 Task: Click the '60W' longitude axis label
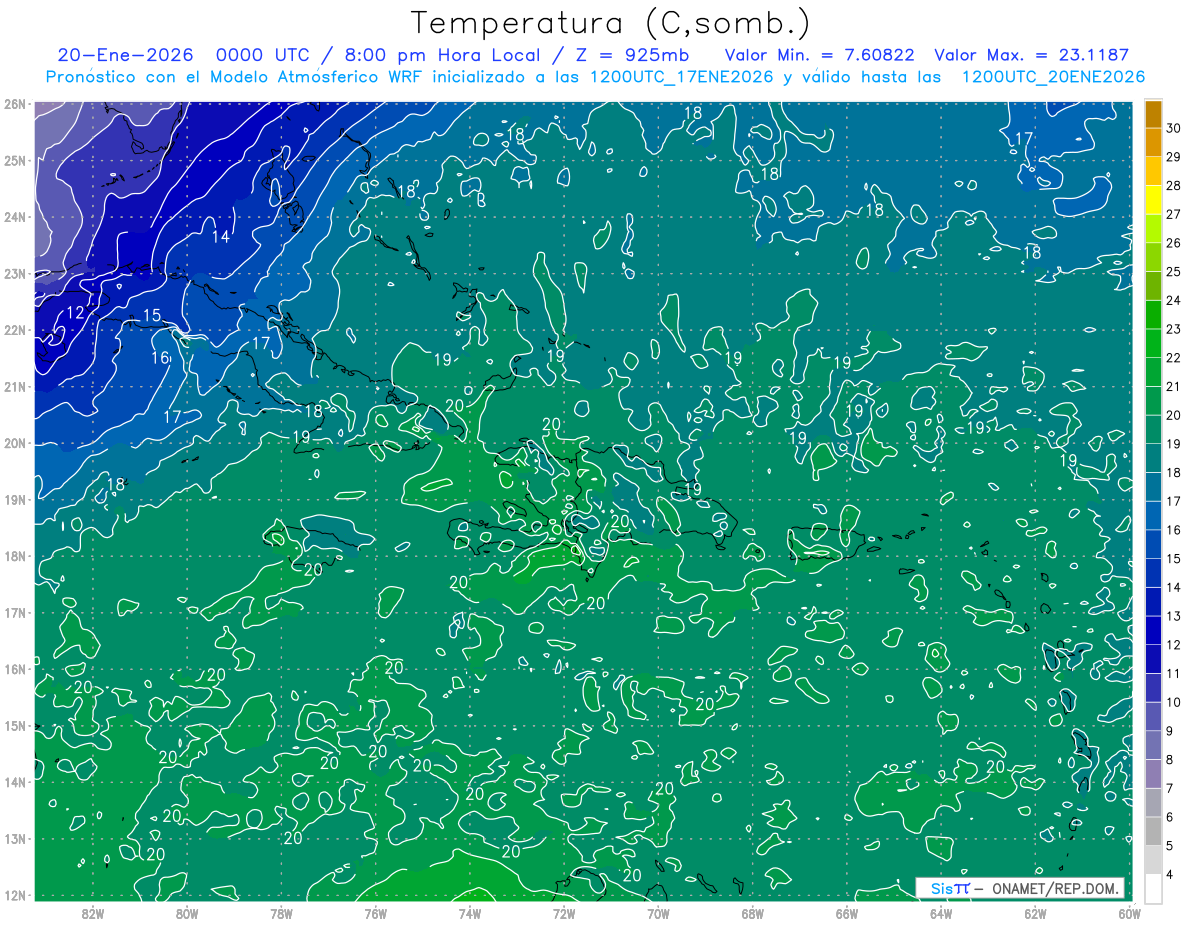pos(1130,912)
